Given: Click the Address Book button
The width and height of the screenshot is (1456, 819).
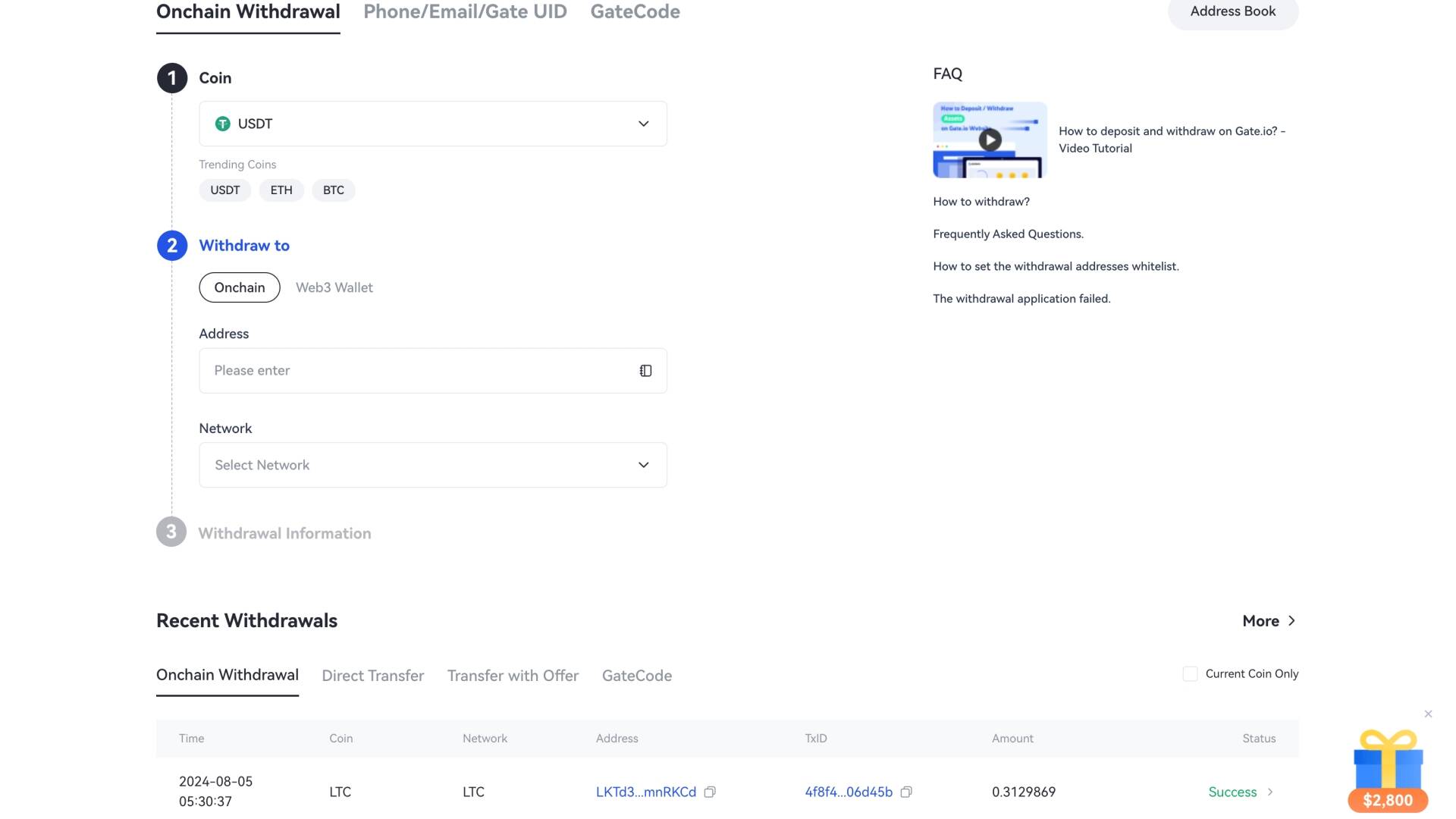Looking at the screenshot, I should (x=1233, y=11).
